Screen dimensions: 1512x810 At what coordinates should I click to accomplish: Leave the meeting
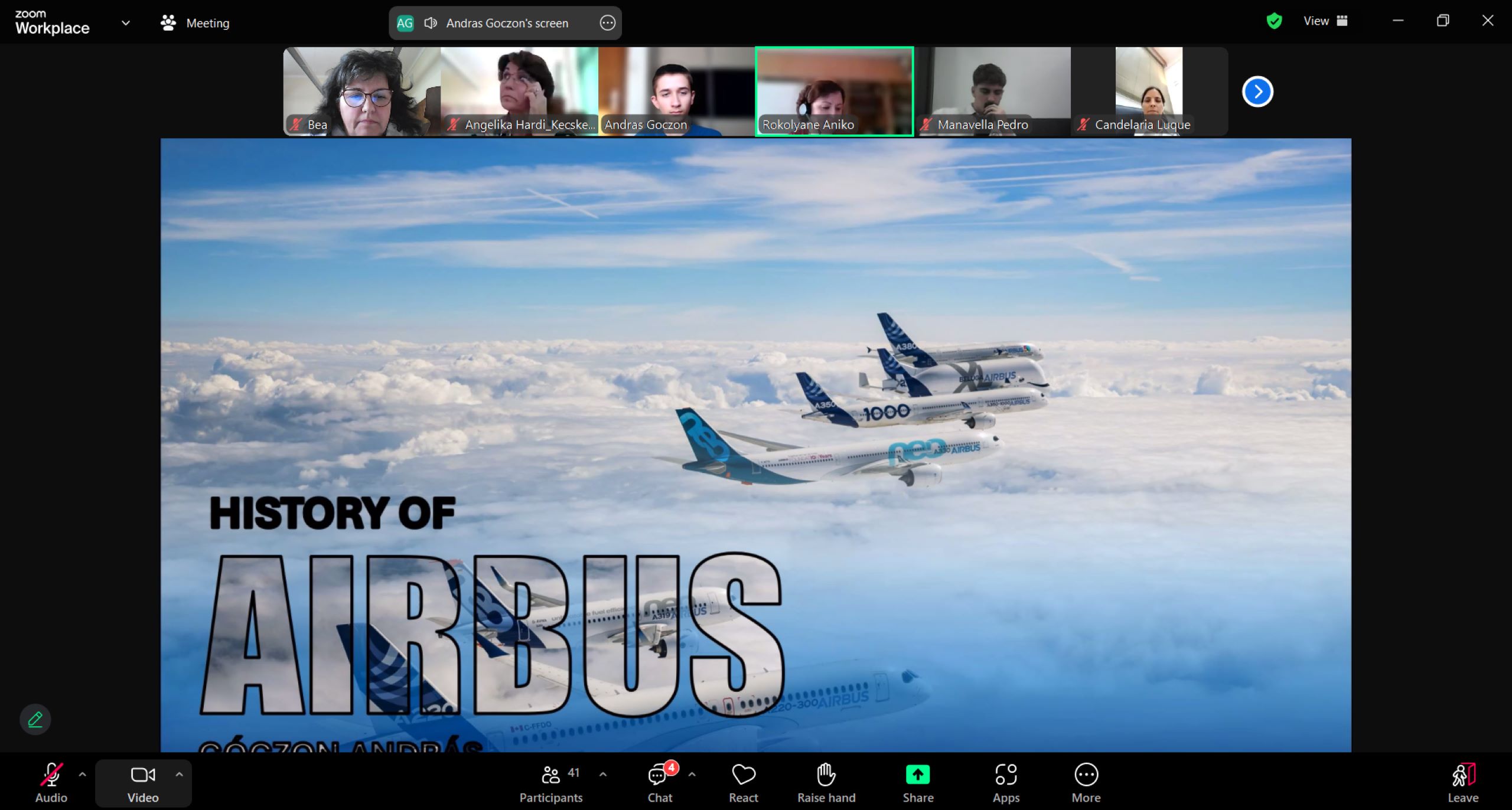pos(1463,783)
